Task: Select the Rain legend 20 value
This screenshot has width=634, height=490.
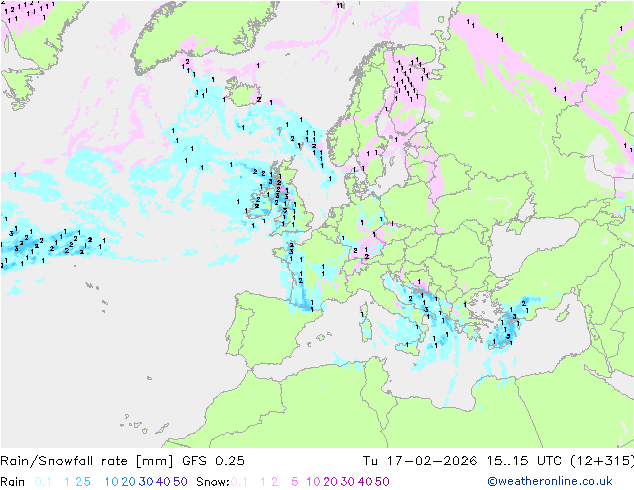Action: 129,482
